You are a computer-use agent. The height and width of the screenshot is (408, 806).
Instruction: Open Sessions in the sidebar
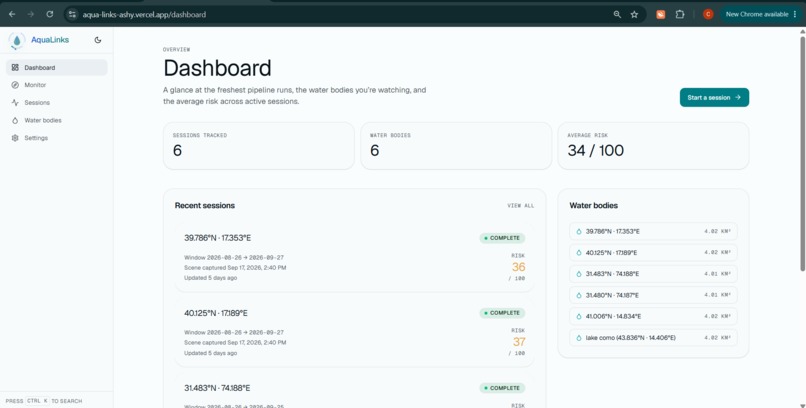click(57, 103)
